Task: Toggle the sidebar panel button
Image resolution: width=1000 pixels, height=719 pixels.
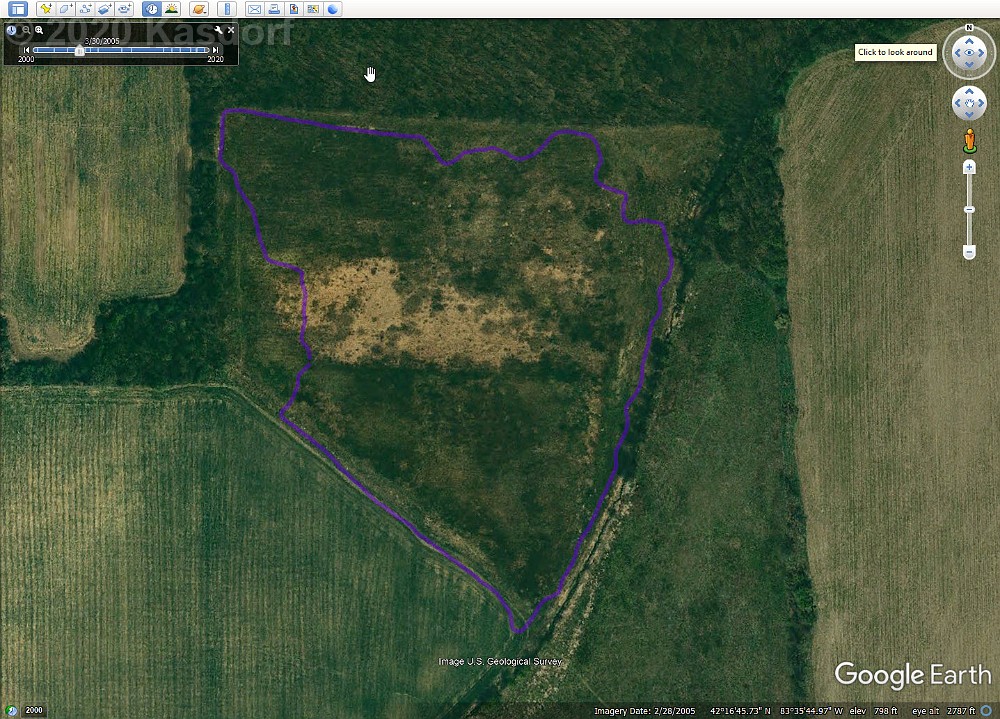Action: point(18,9)
